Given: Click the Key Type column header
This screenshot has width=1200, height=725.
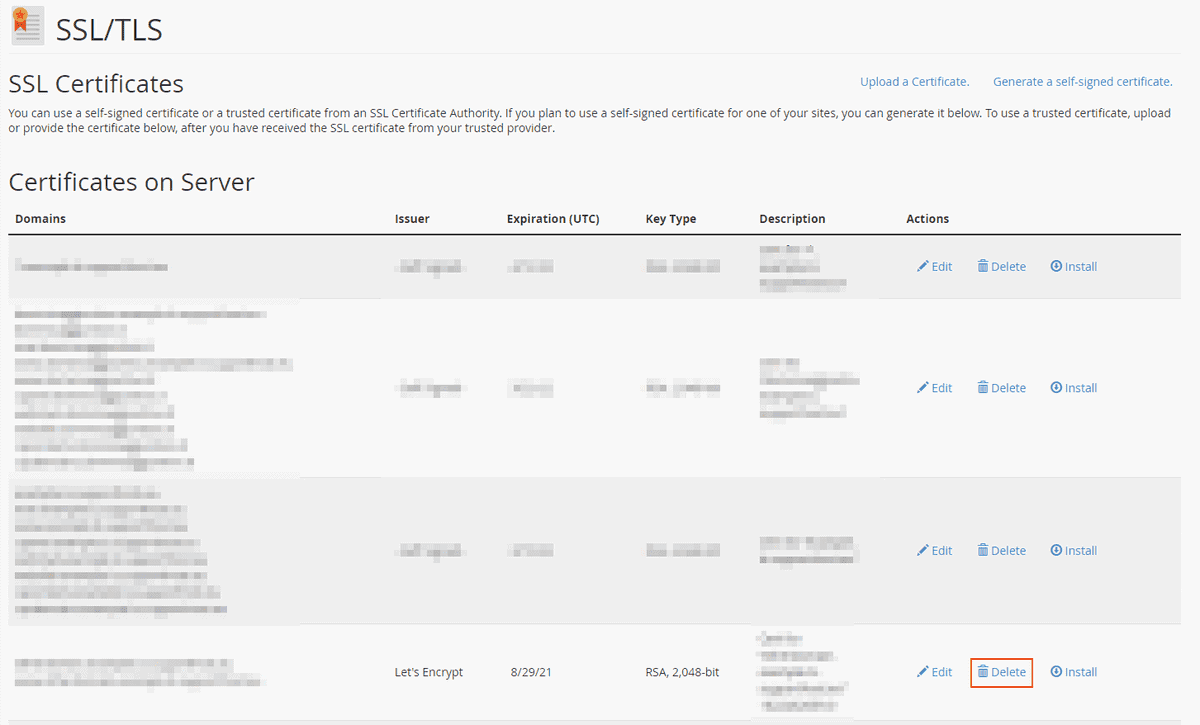Looking at the screenshot, I should (670, 218).
